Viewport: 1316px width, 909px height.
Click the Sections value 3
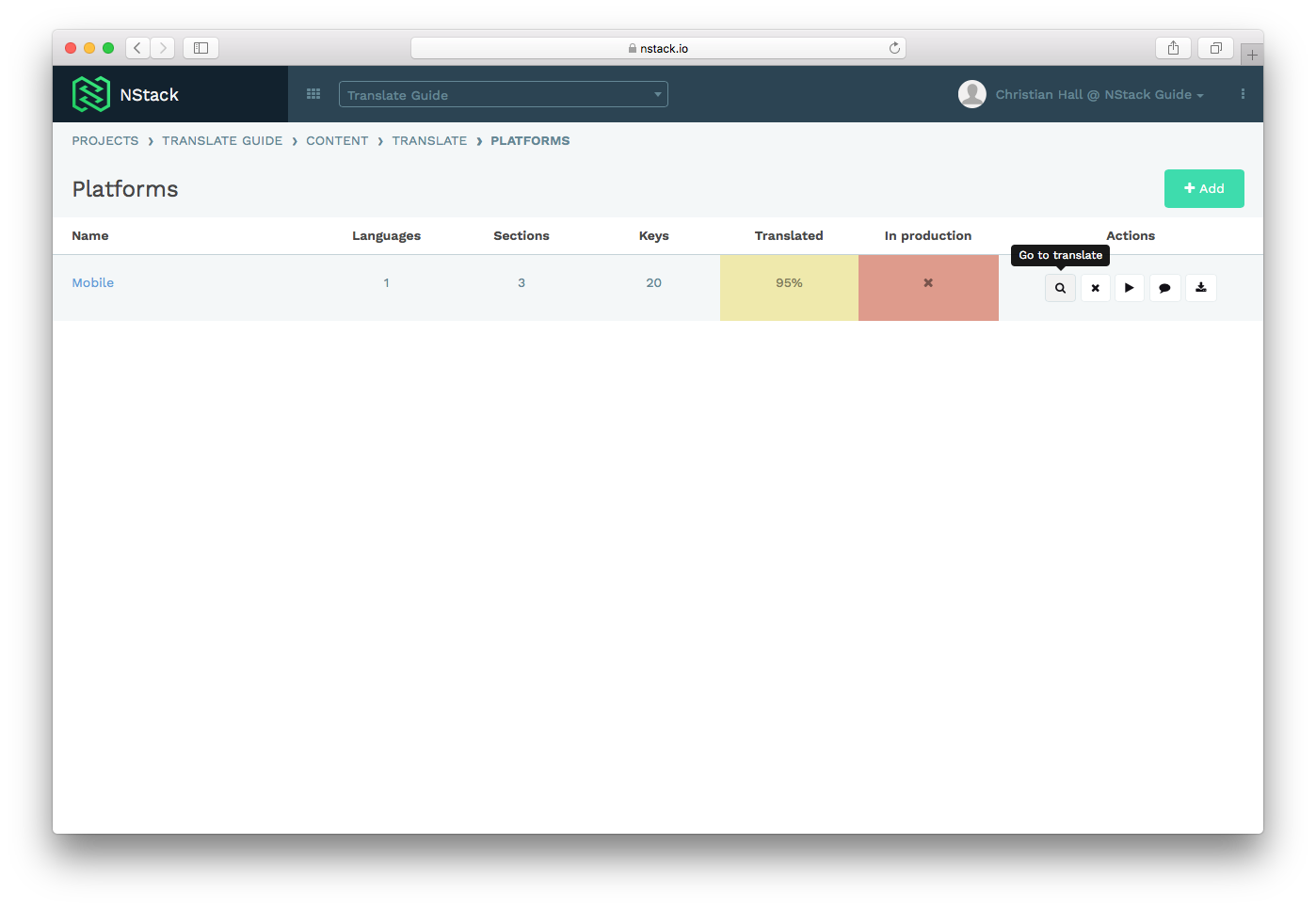(x=522, y=283)
